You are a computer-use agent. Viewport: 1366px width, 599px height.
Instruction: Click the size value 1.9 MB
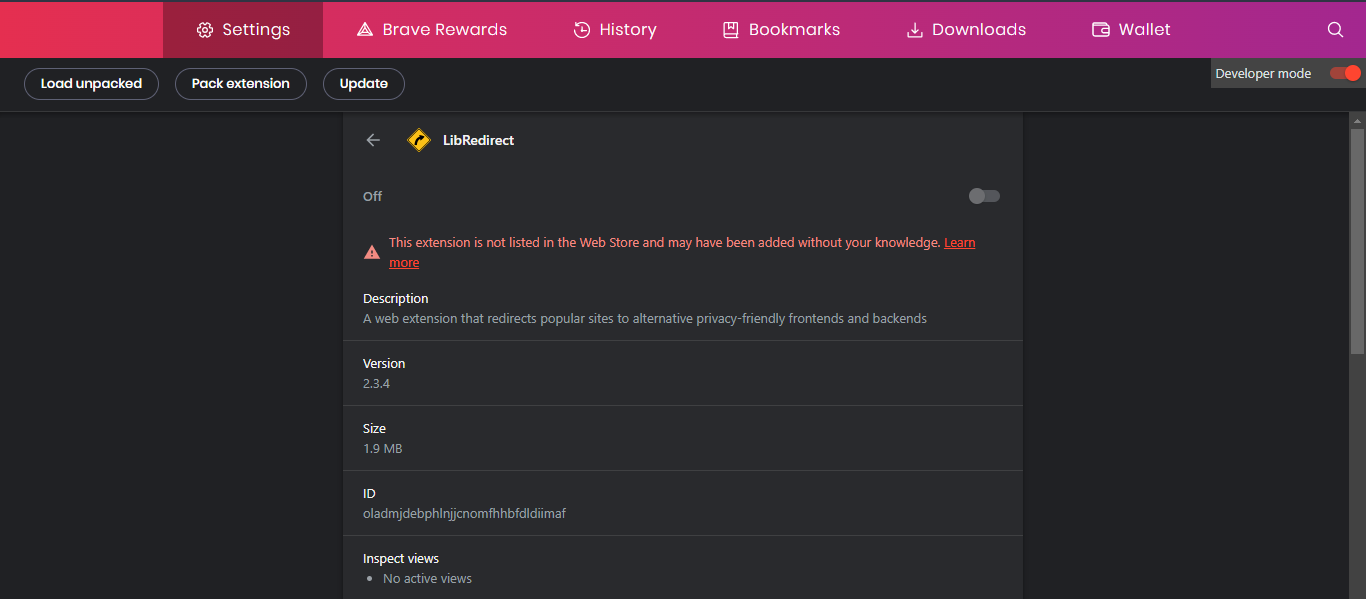(x=383, y=448)
